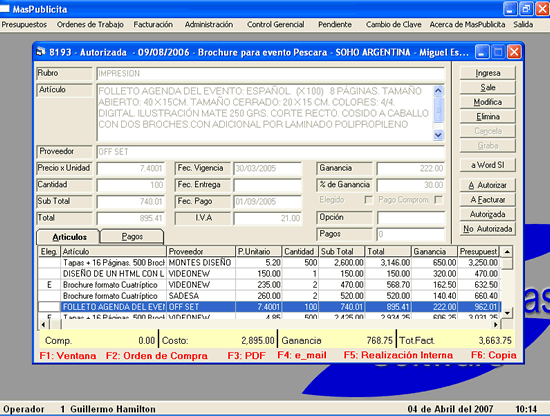
Task: Click the inner window title bar icon
Action: (41, 52)
